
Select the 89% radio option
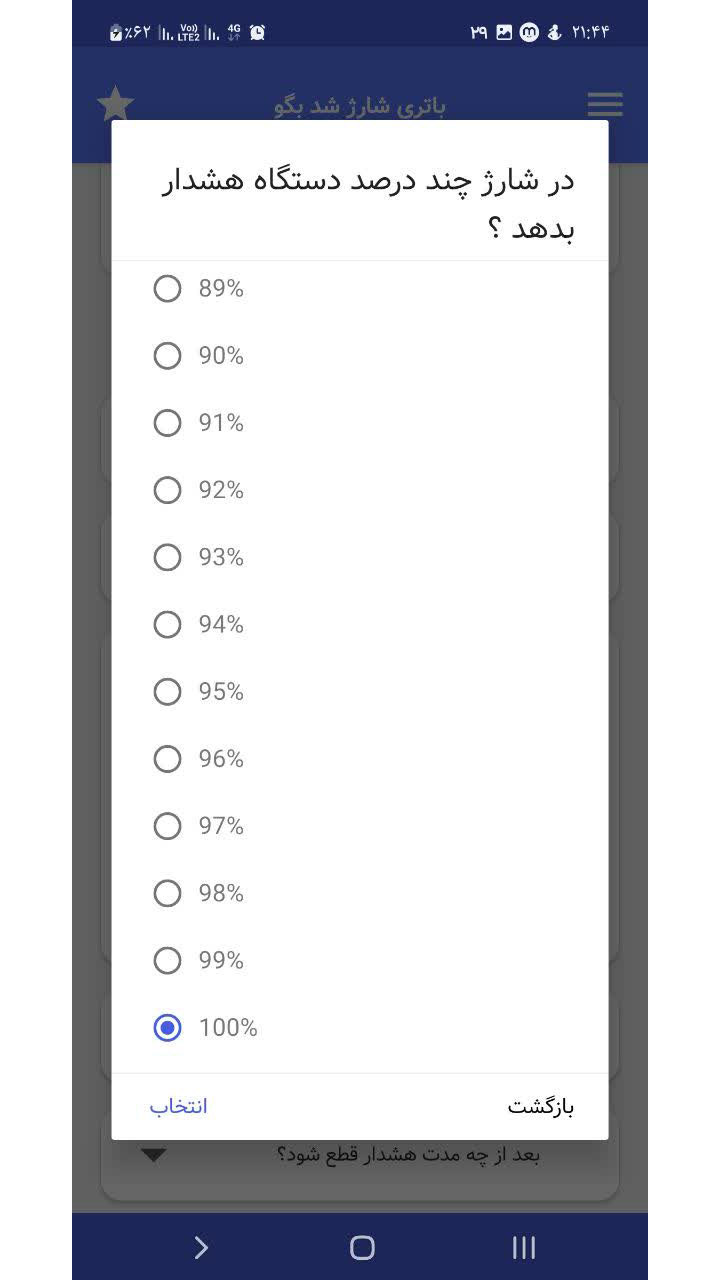tap(167, 289)
